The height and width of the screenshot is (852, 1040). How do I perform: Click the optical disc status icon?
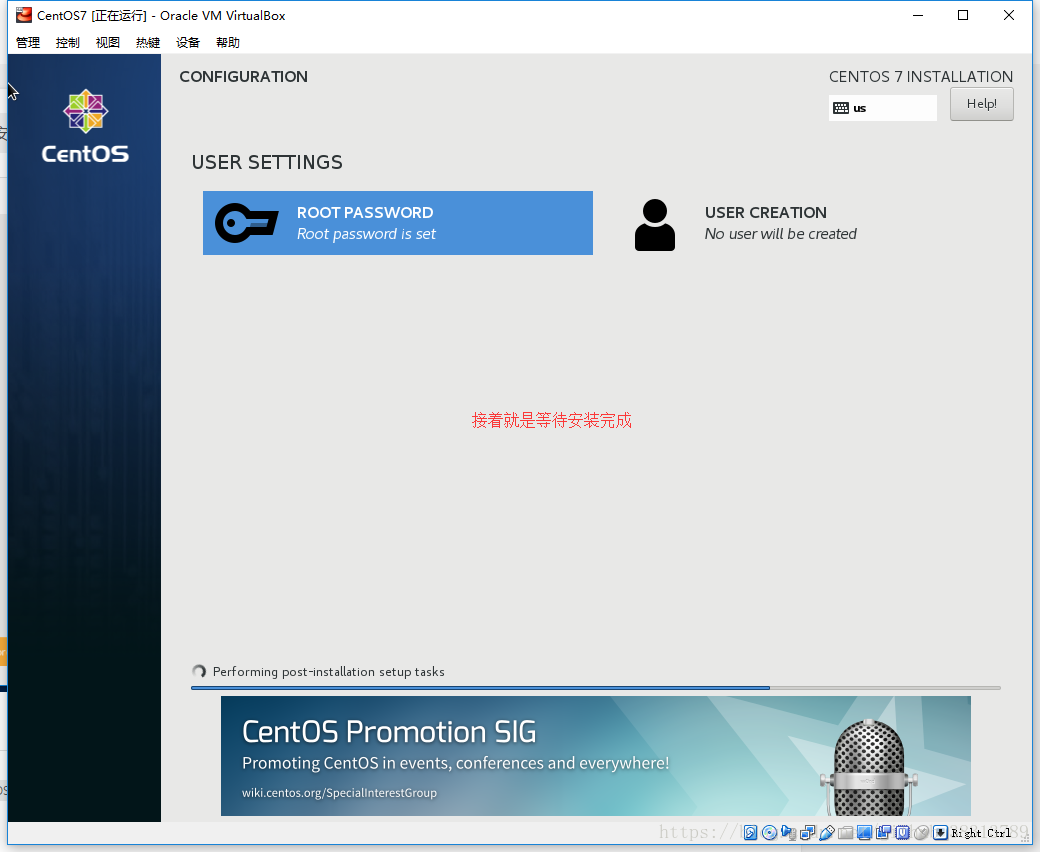tap(769, 832)
